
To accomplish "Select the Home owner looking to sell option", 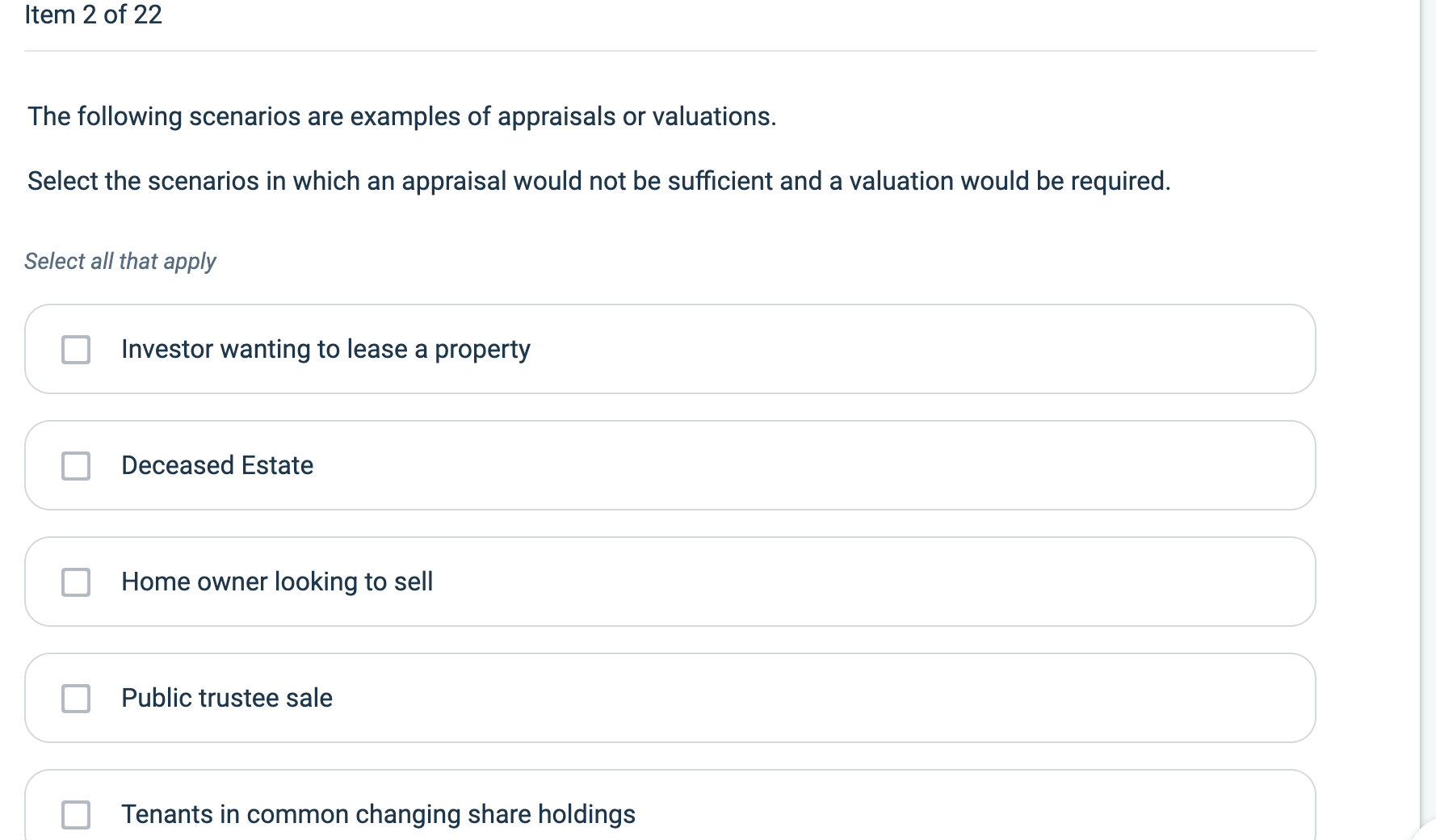I will point(276,582).
